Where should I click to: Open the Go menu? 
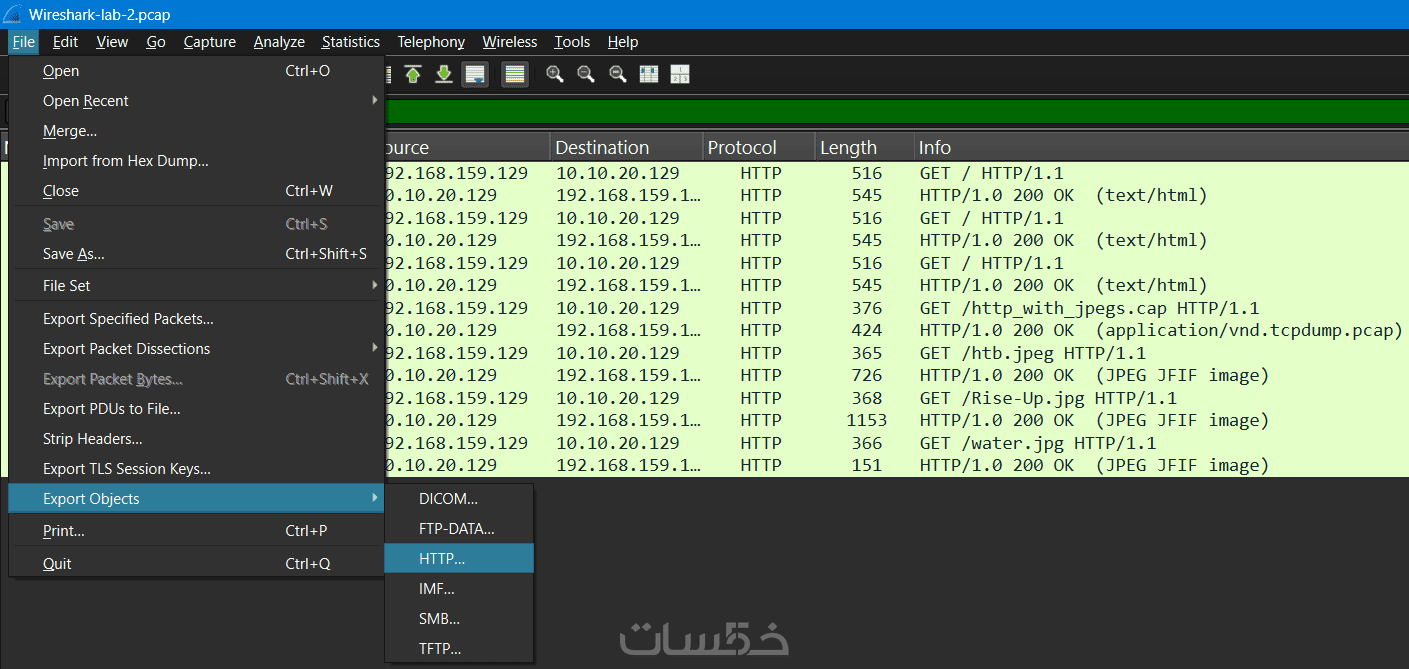(x=156, y=42)
